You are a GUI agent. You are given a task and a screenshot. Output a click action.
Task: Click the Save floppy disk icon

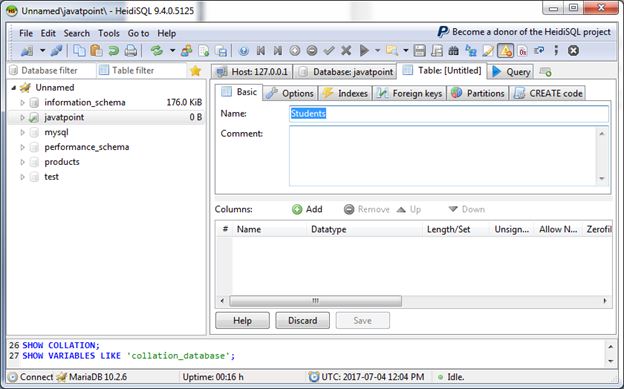419,51
